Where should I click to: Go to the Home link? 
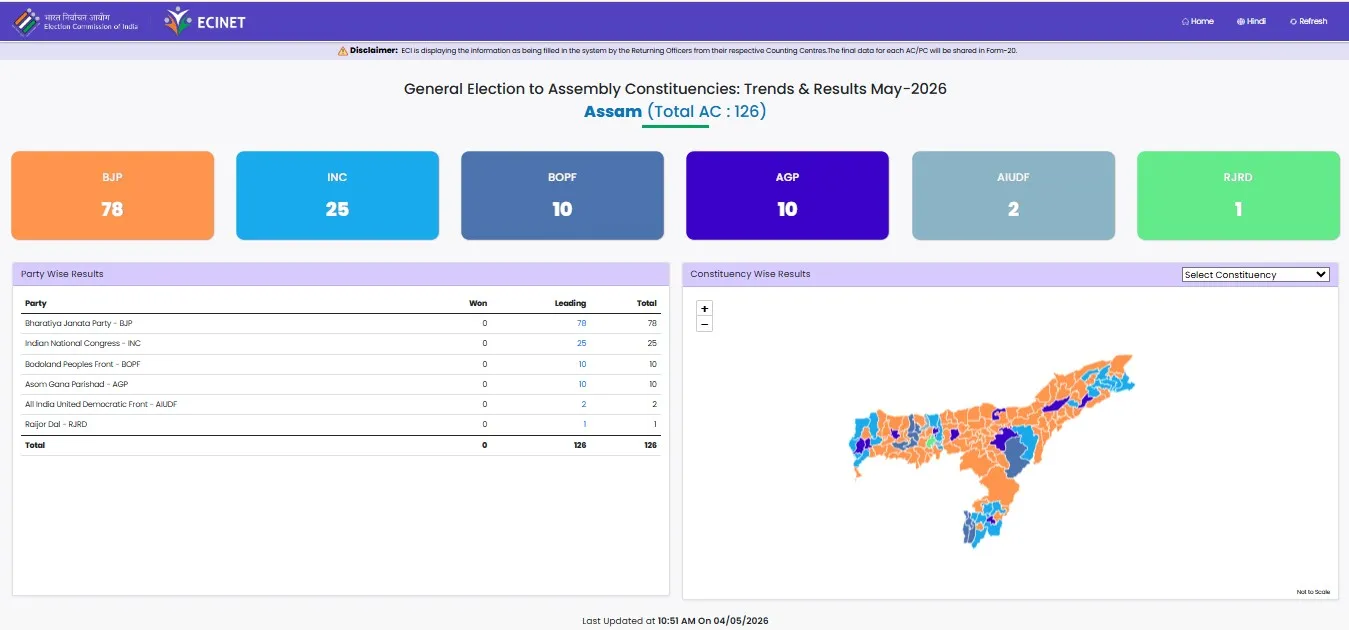tap(1197, 21)
